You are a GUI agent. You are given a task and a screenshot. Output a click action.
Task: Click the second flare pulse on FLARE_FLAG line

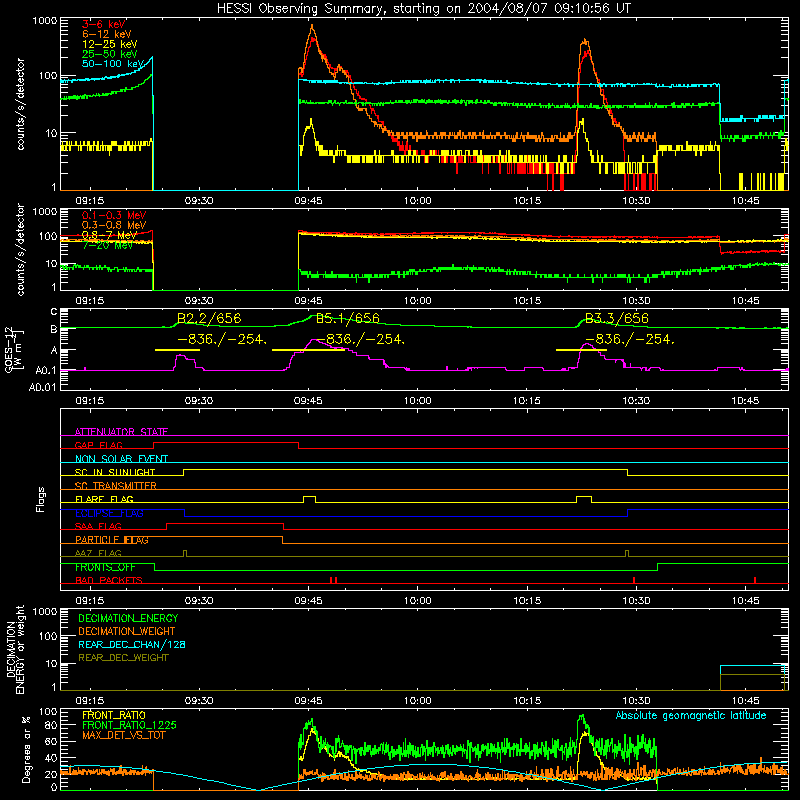[584, 499]
